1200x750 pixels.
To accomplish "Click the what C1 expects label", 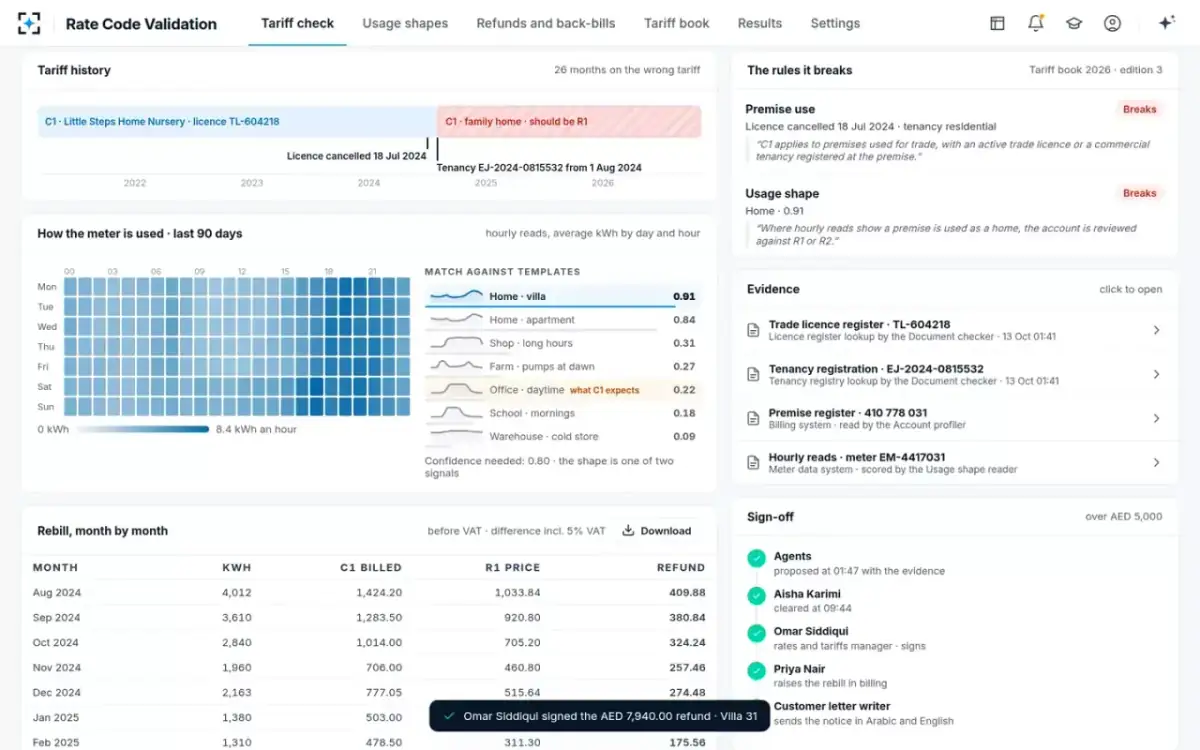I will click(x=605, y=390).
